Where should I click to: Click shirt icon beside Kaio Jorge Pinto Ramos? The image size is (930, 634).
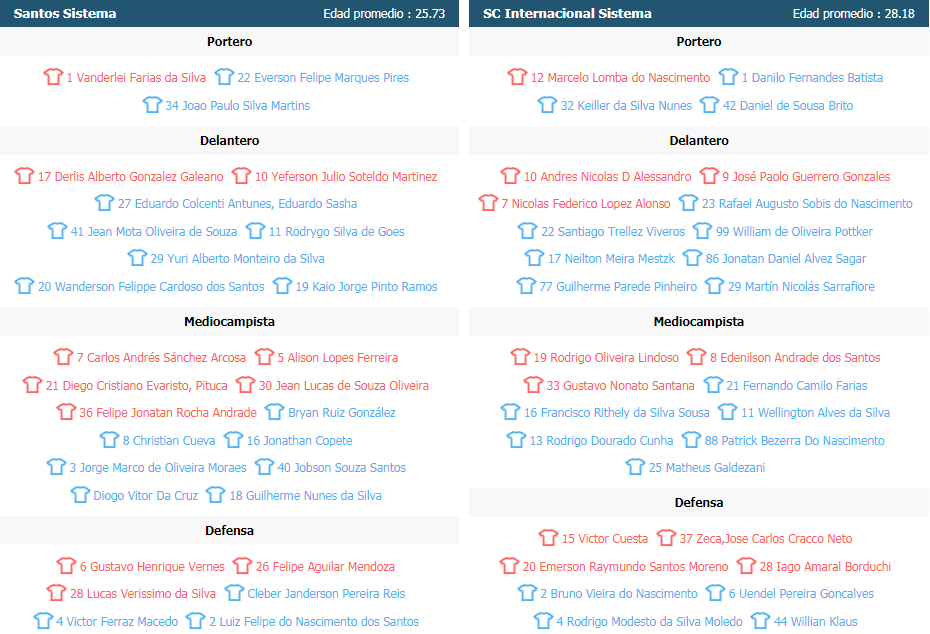[282, 286]
